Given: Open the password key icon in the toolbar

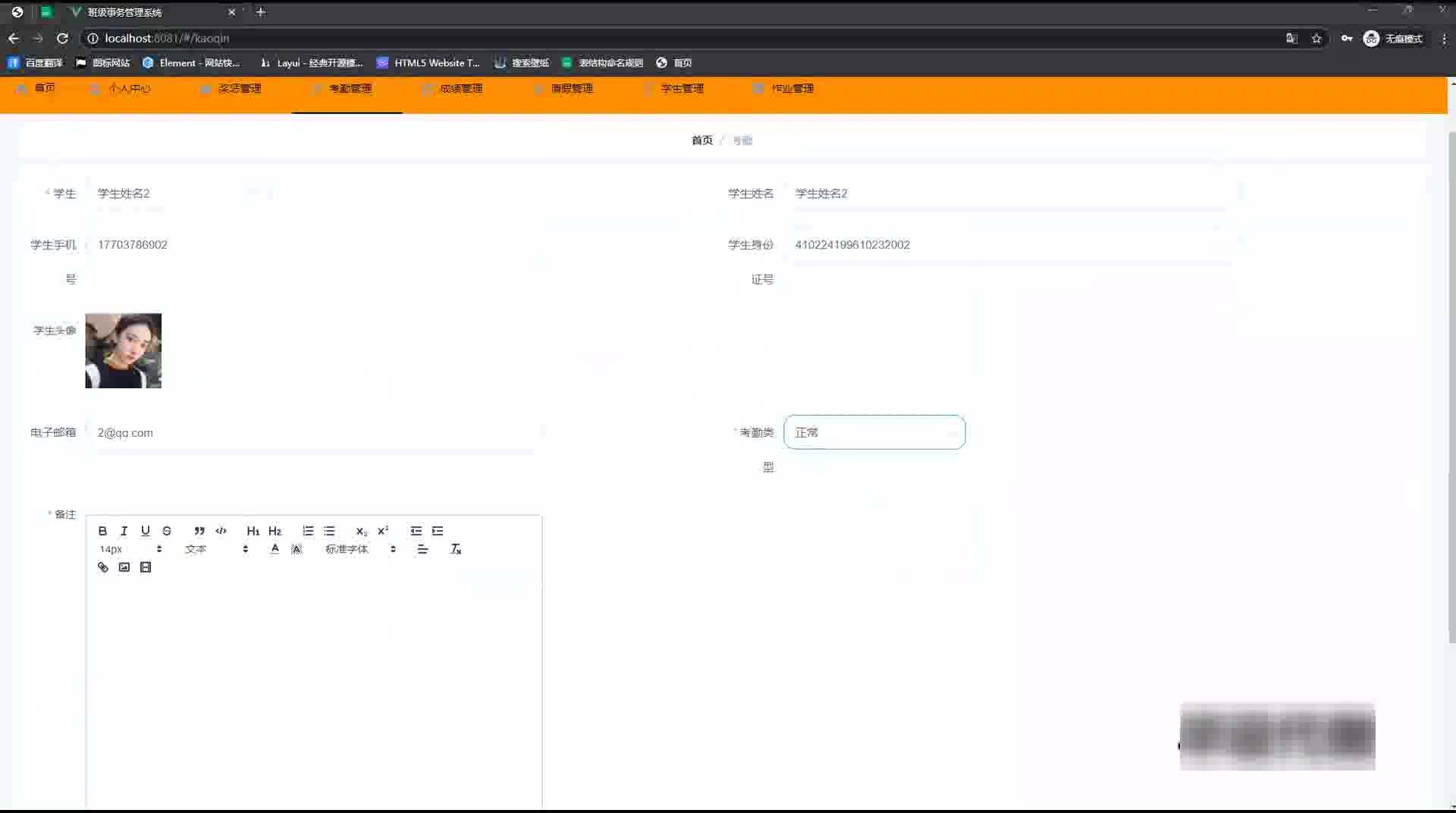Looking at the screenshot, I should 1347,38.
